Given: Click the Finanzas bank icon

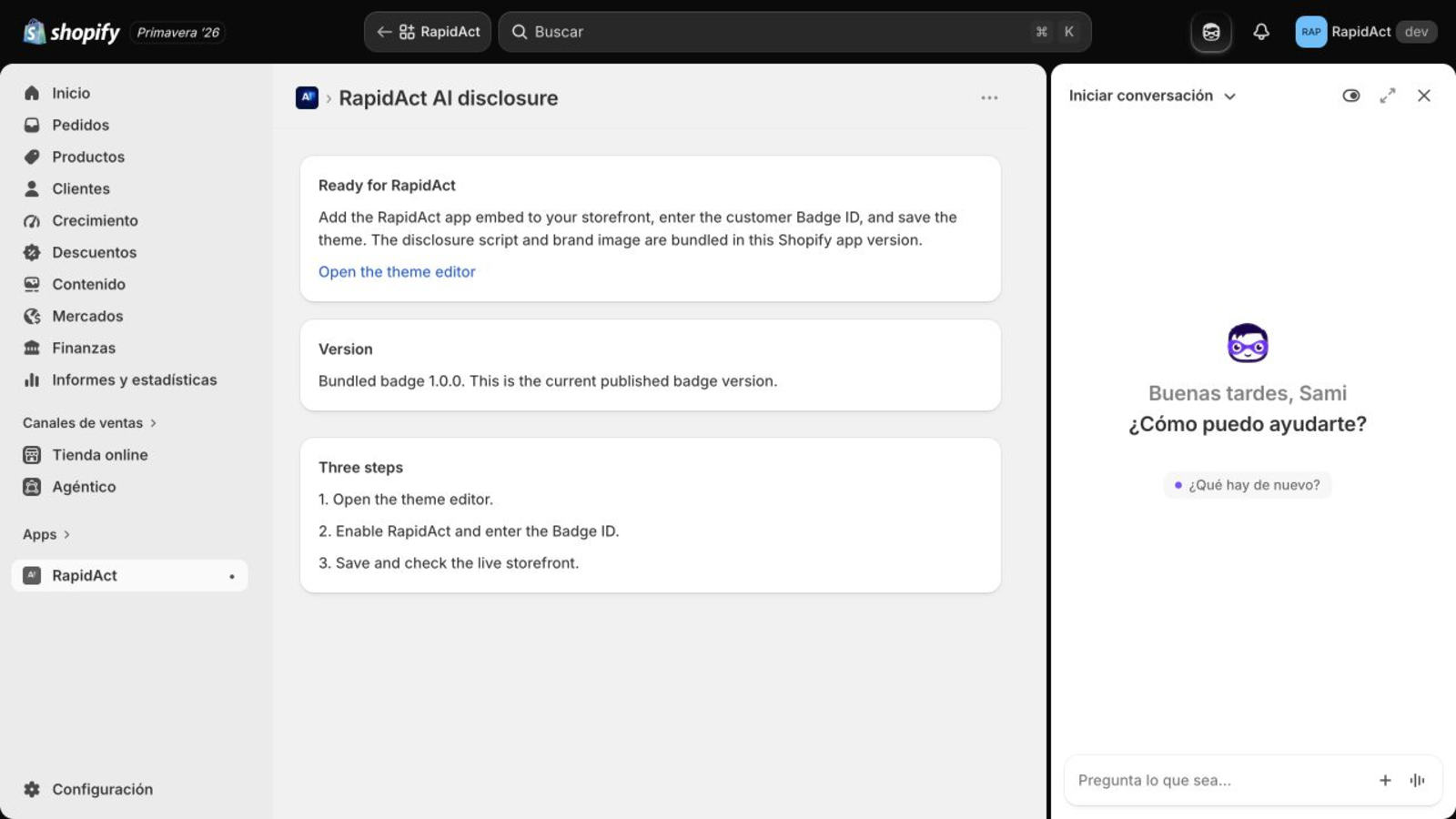Looking at the screenshot, I should click(x=32, y=348).
